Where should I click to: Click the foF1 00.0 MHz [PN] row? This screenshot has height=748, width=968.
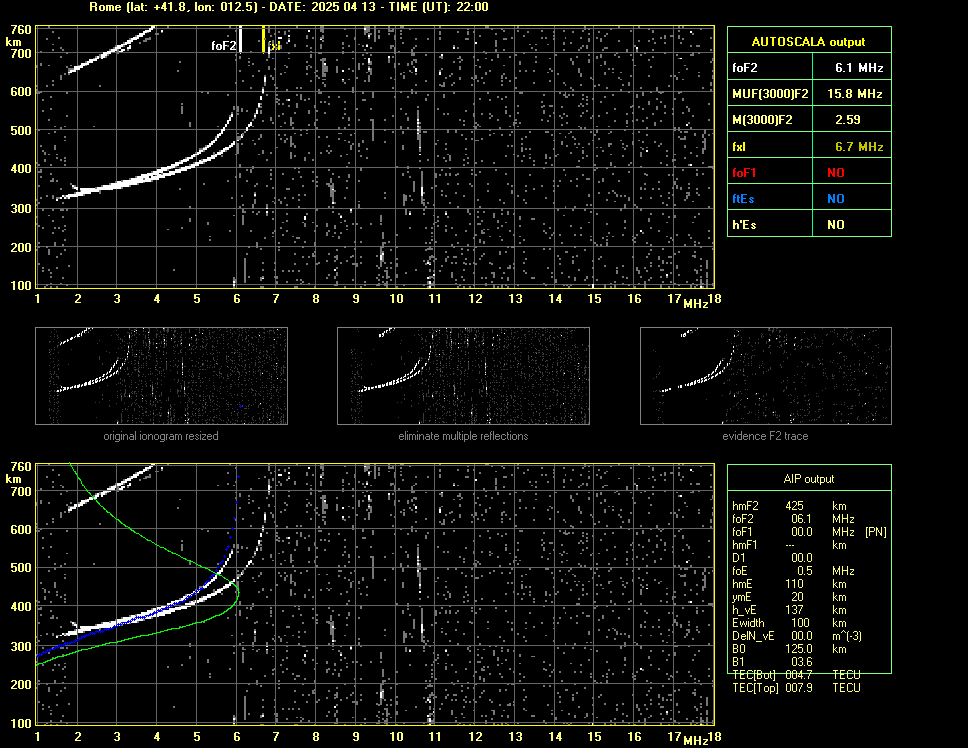click(x=809, y=532)
